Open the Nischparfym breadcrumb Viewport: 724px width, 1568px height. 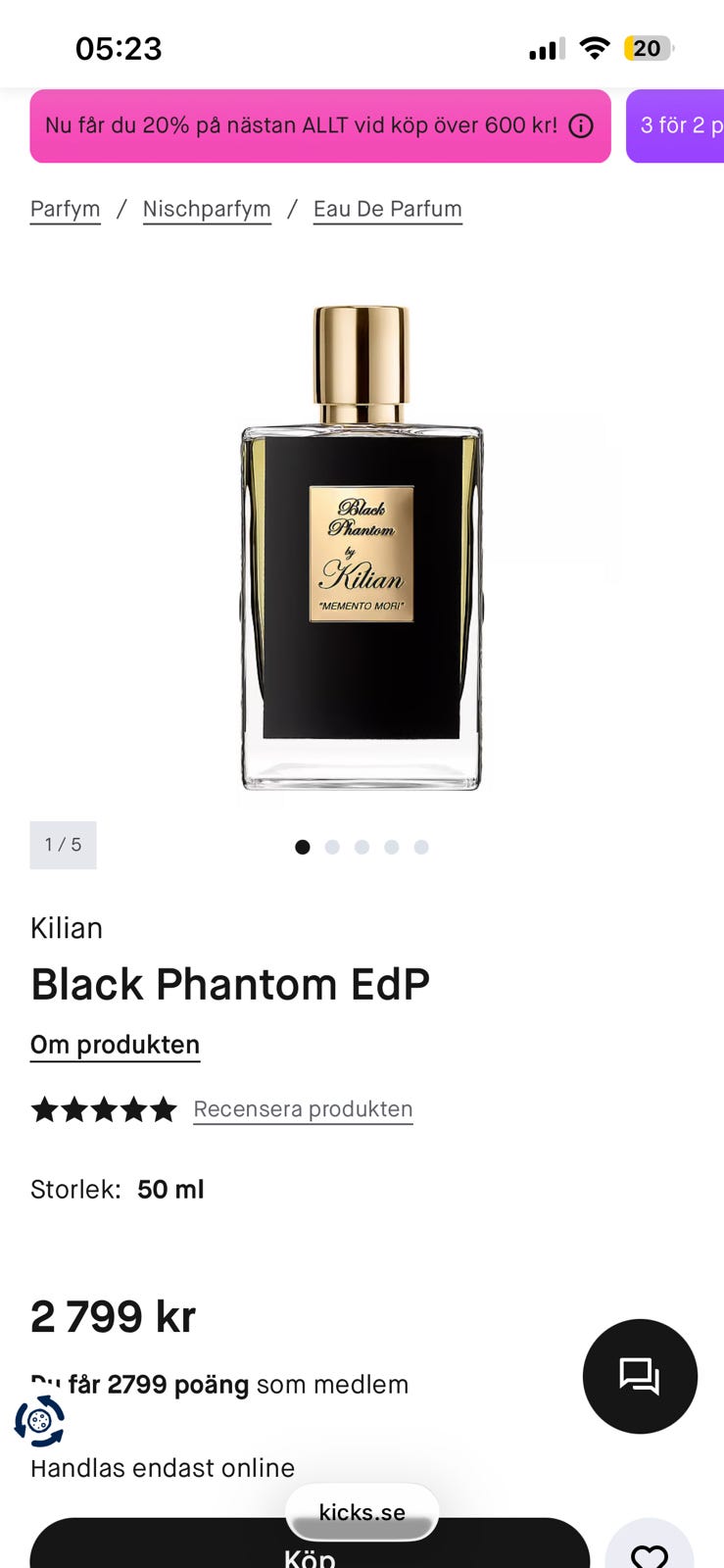click(x=207, y=209)
